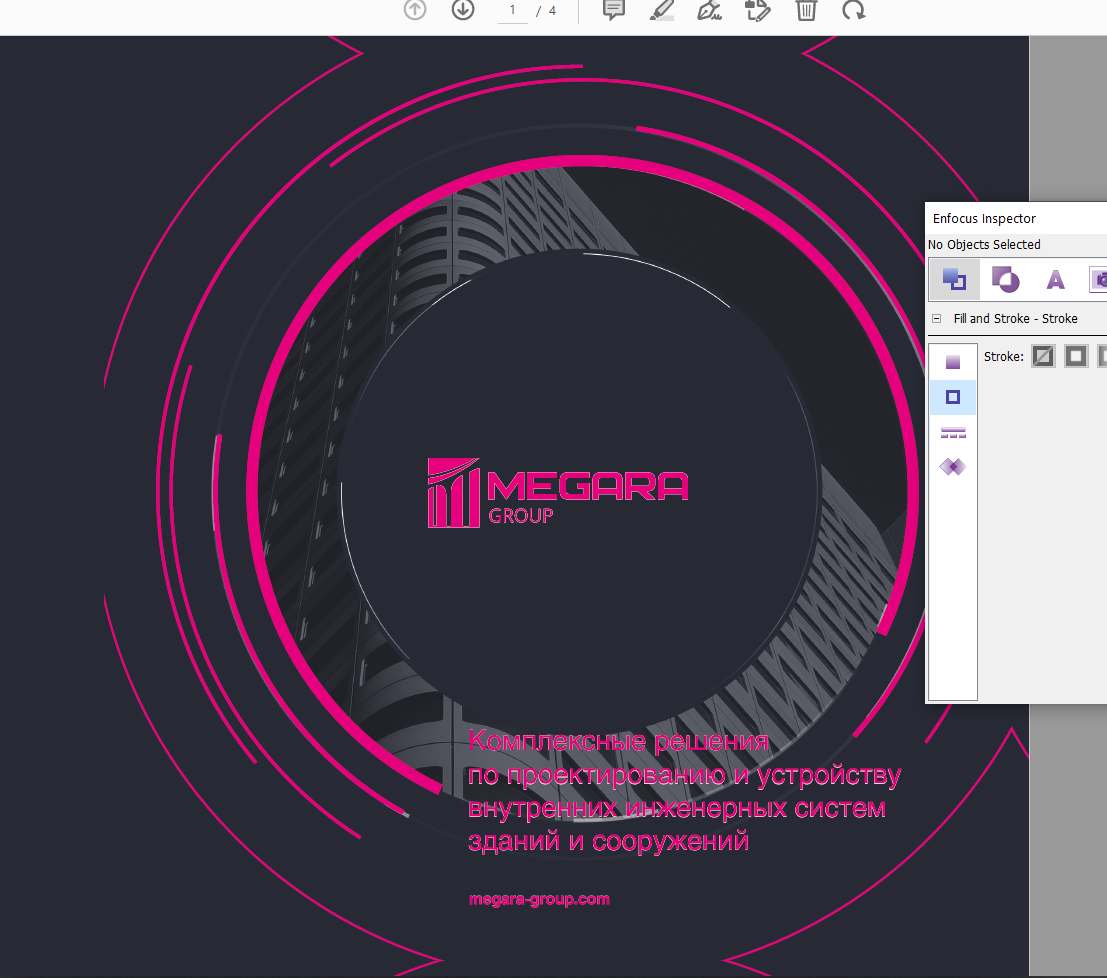
Task: Go to the previous page with up arrow
Action: pyautogui.click(x=415, y=10)
